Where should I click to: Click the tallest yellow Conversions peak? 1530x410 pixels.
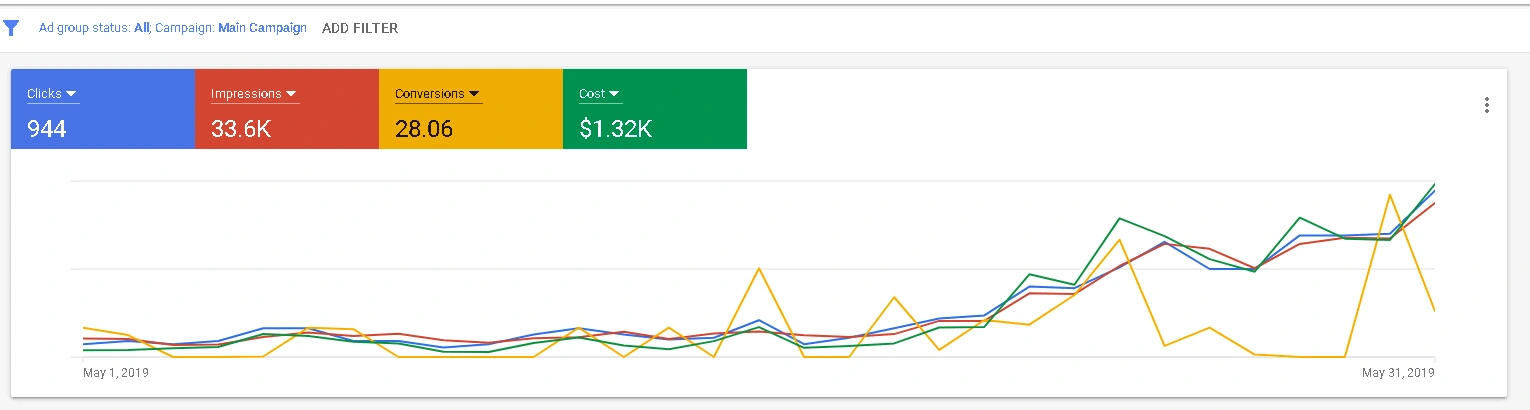click(x=1390, y=195)
